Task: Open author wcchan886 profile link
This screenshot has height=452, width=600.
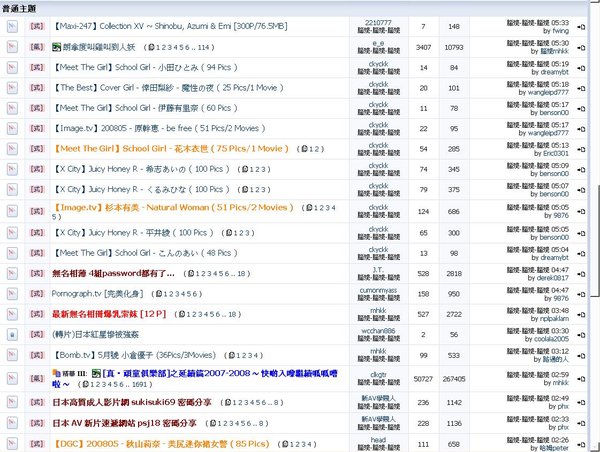Action: (378, 331)
